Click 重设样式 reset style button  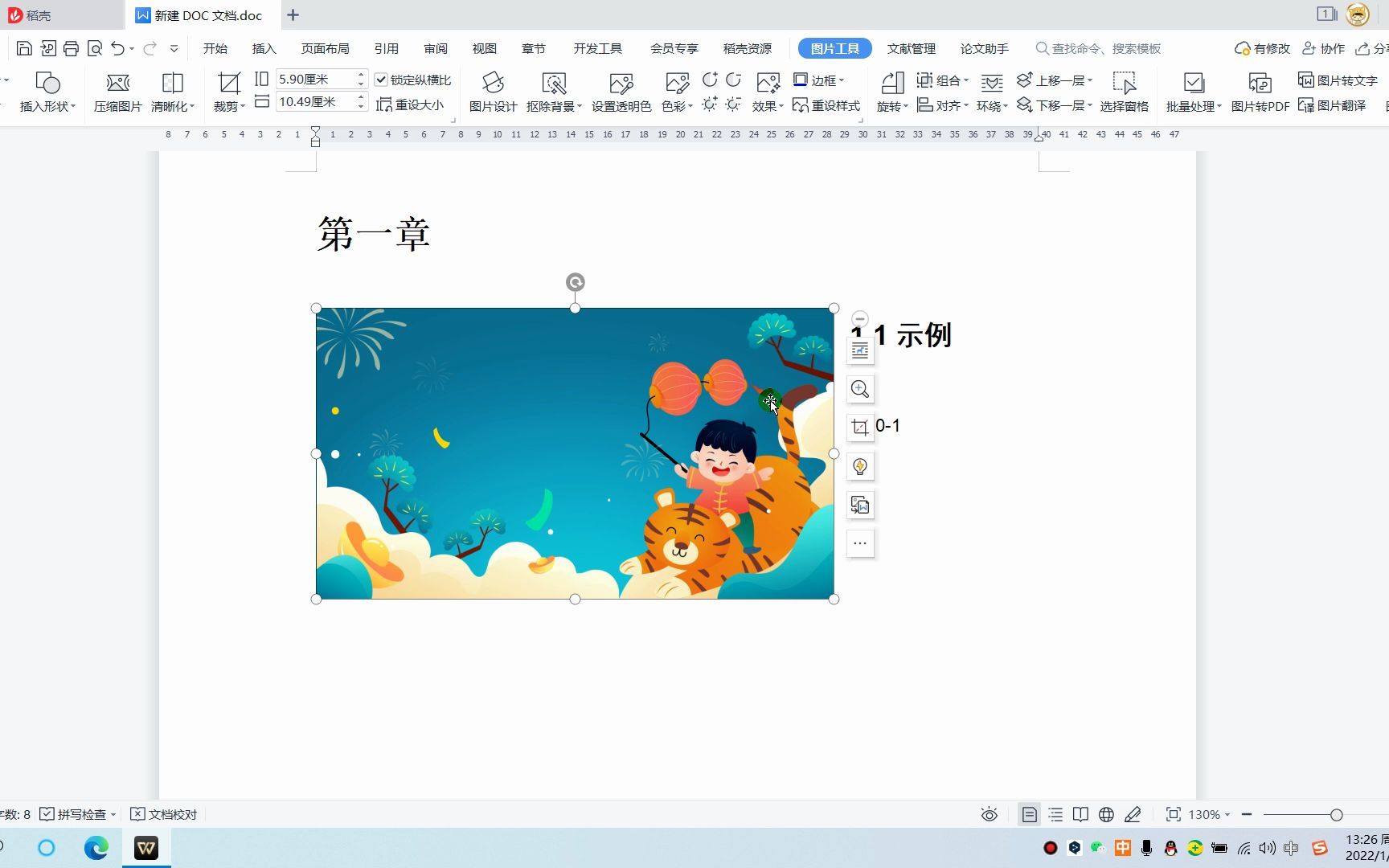click(826, 105)
